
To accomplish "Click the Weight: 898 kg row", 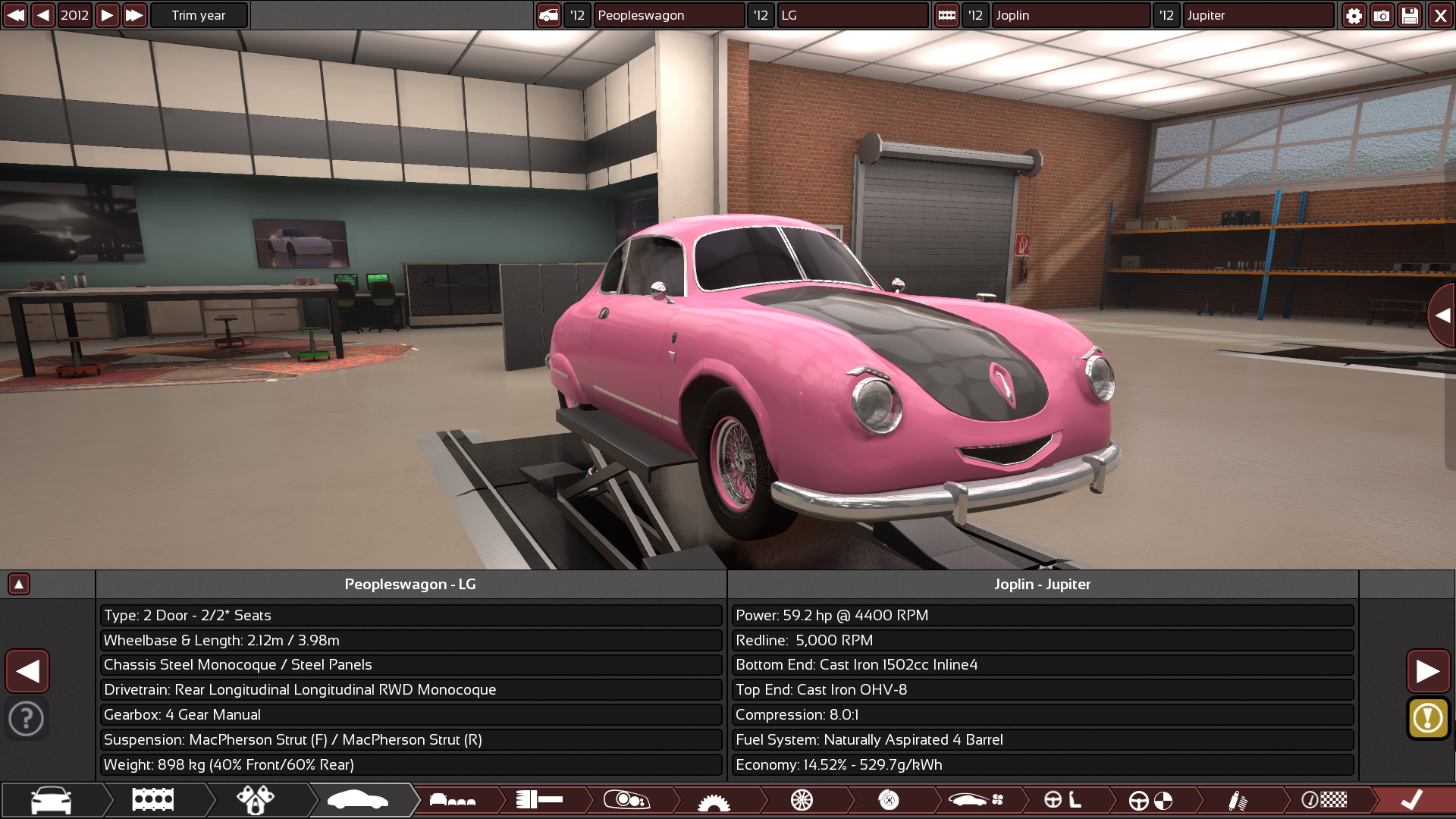I will (410, 764).
